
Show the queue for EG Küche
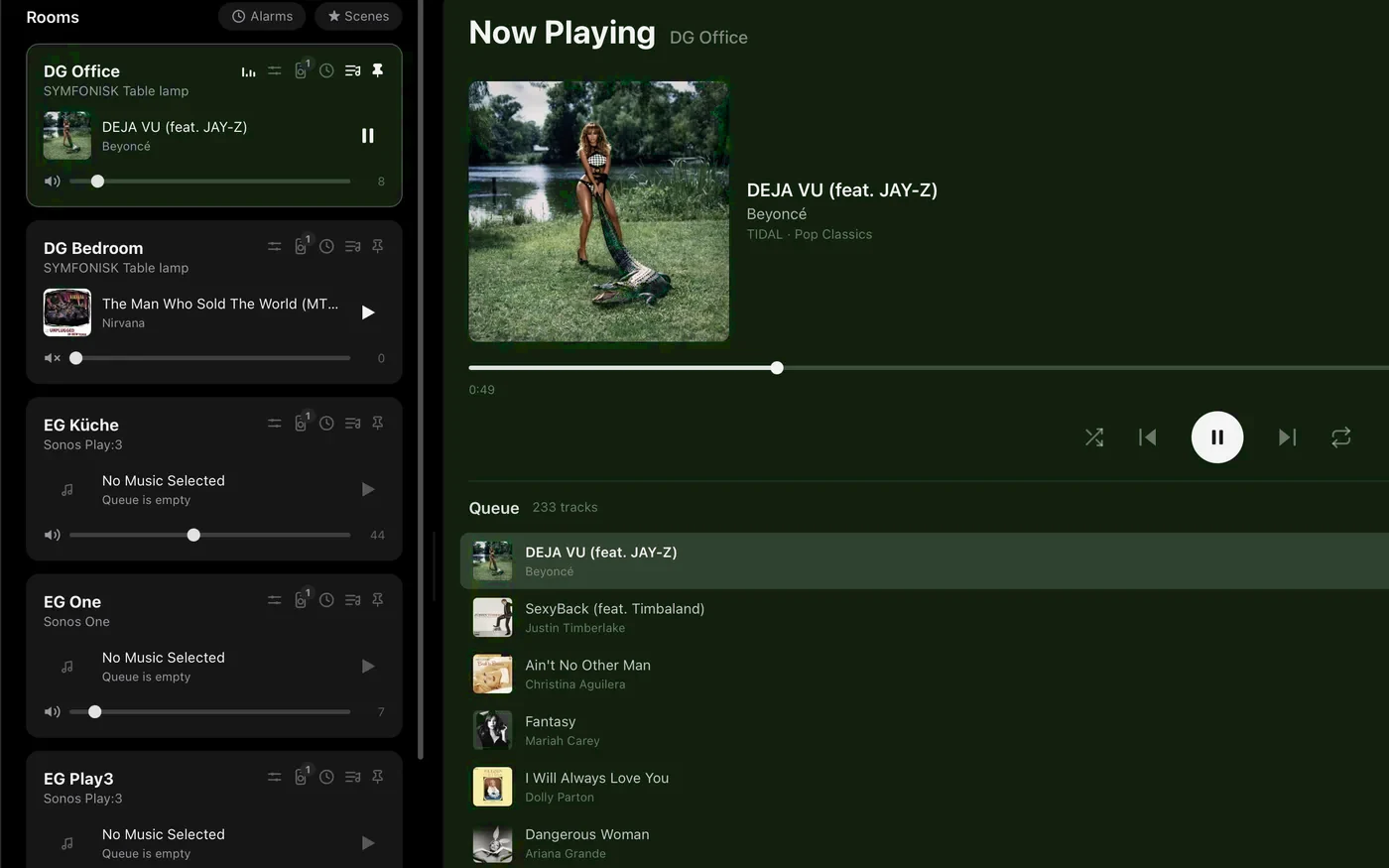coord(352,423)
